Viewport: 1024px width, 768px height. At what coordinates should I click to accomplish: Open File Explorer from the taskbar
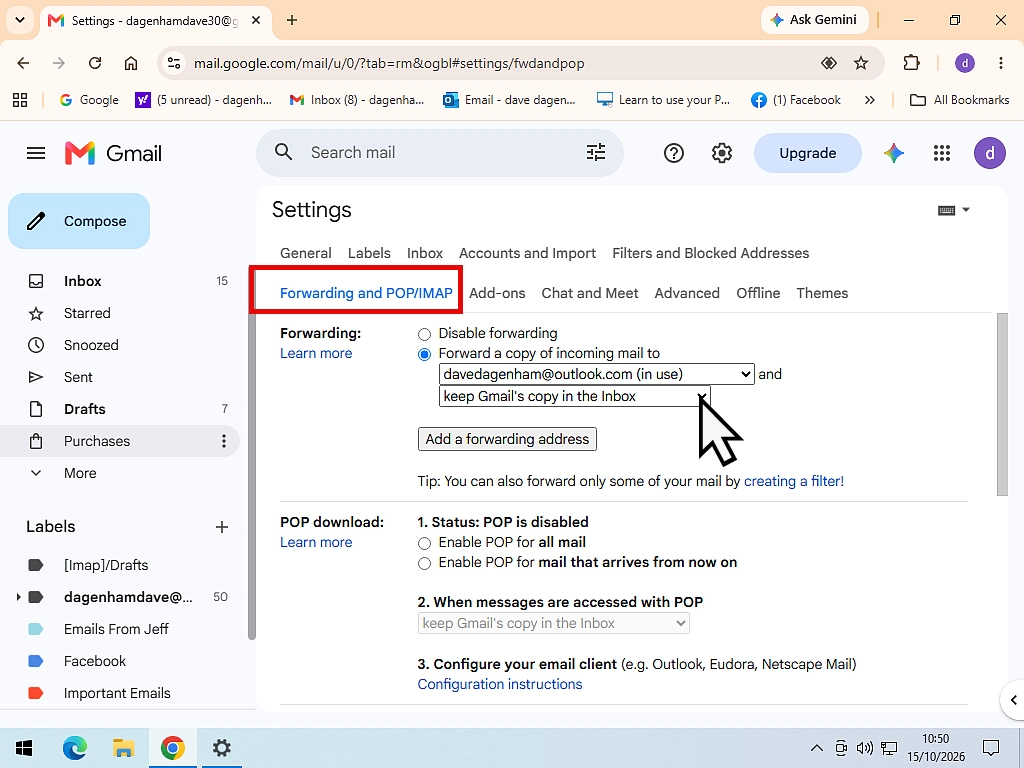tap(123, 748)
